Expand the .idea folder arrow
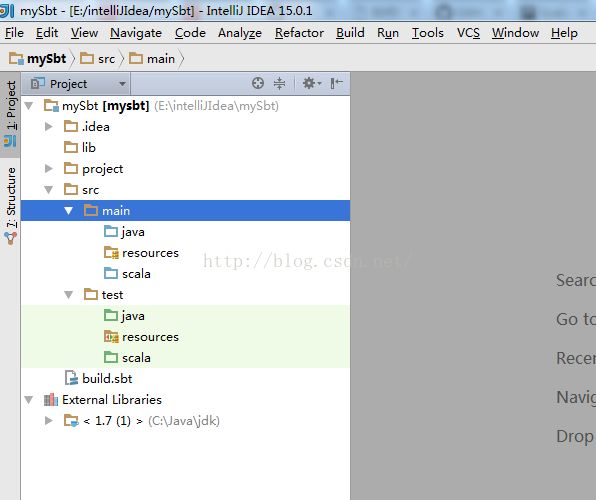 click(x=49, y=126)
